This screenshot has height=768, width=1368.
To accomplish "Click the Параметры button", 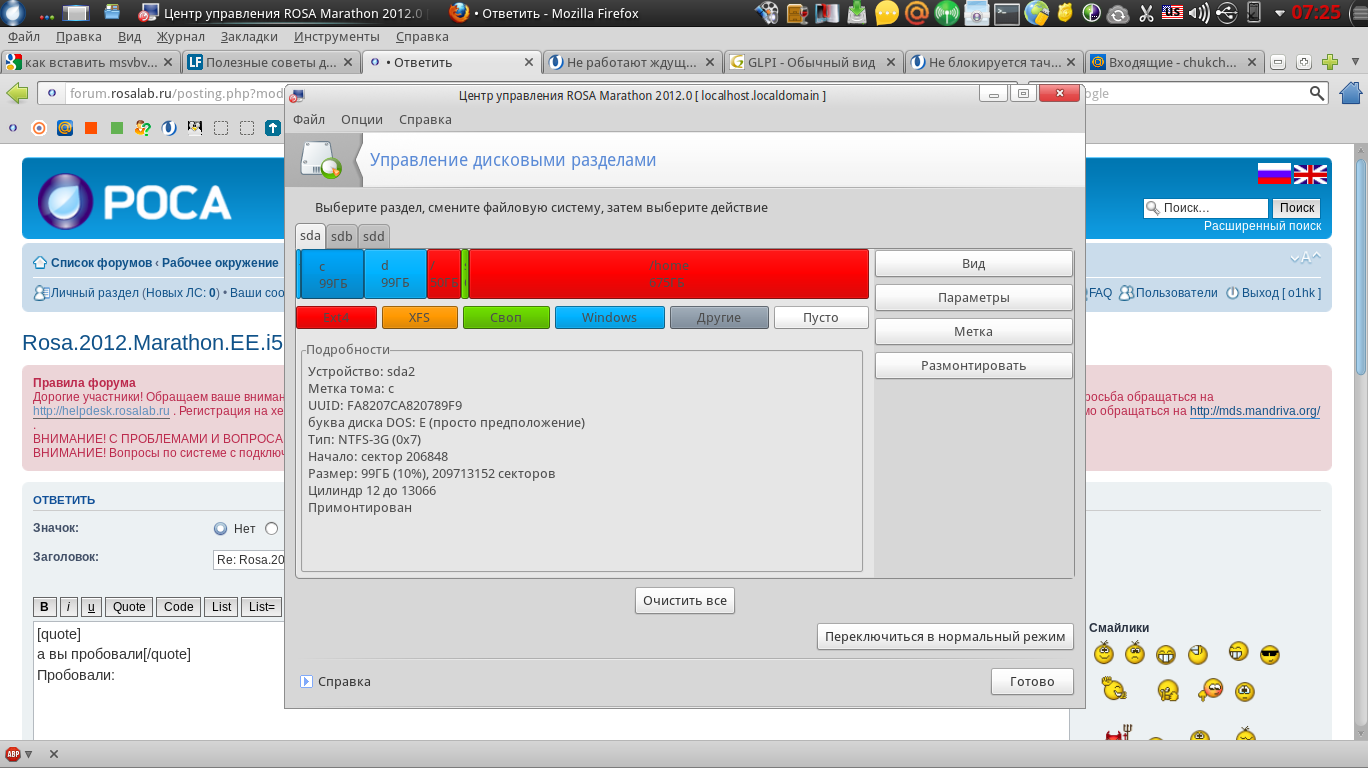I will click(974, 298).
